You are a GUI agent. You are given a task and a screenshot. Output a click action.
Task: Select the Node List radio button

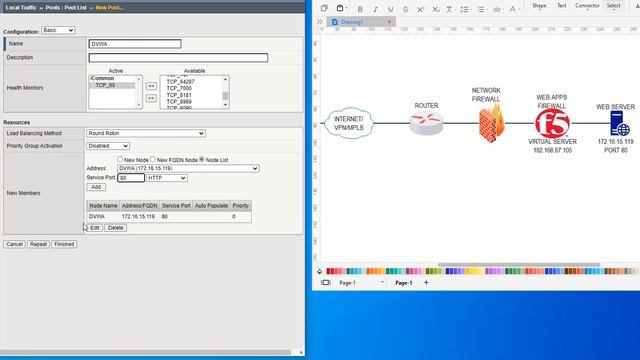click(x=202, y=159)
